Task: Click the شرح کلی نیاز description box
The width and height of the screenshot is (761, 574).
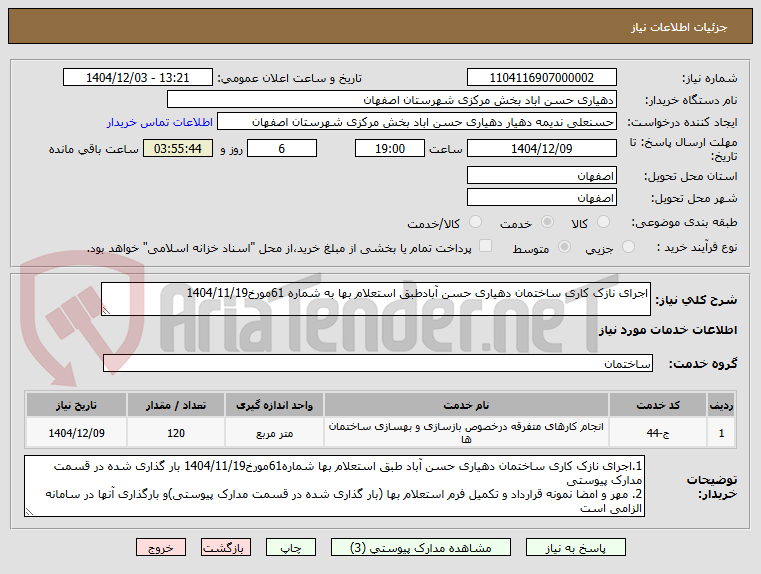Action: [x=376, y=299]
